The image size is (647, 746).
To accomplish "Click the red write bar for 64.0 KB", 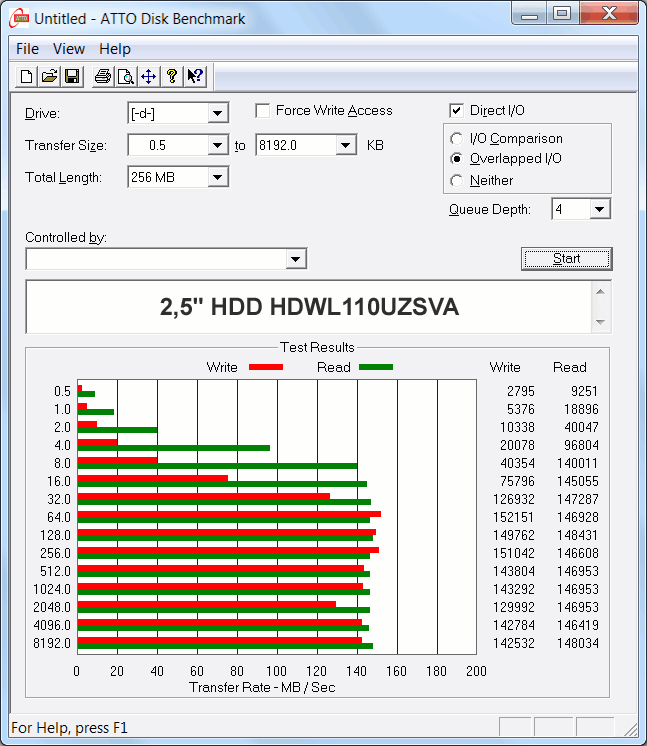I will 229,514.
